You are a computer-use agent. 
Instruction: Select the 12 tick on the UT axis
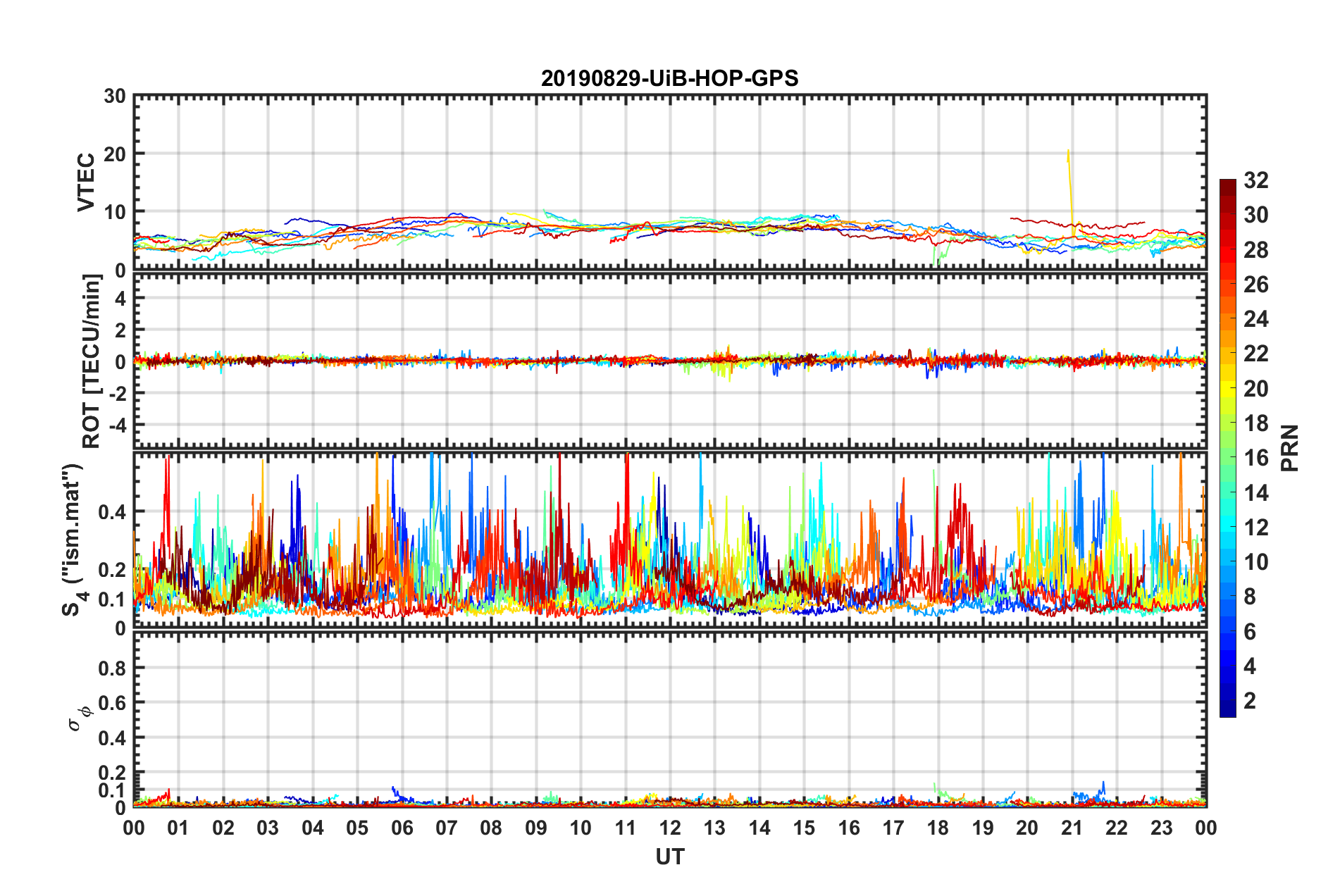670,828
